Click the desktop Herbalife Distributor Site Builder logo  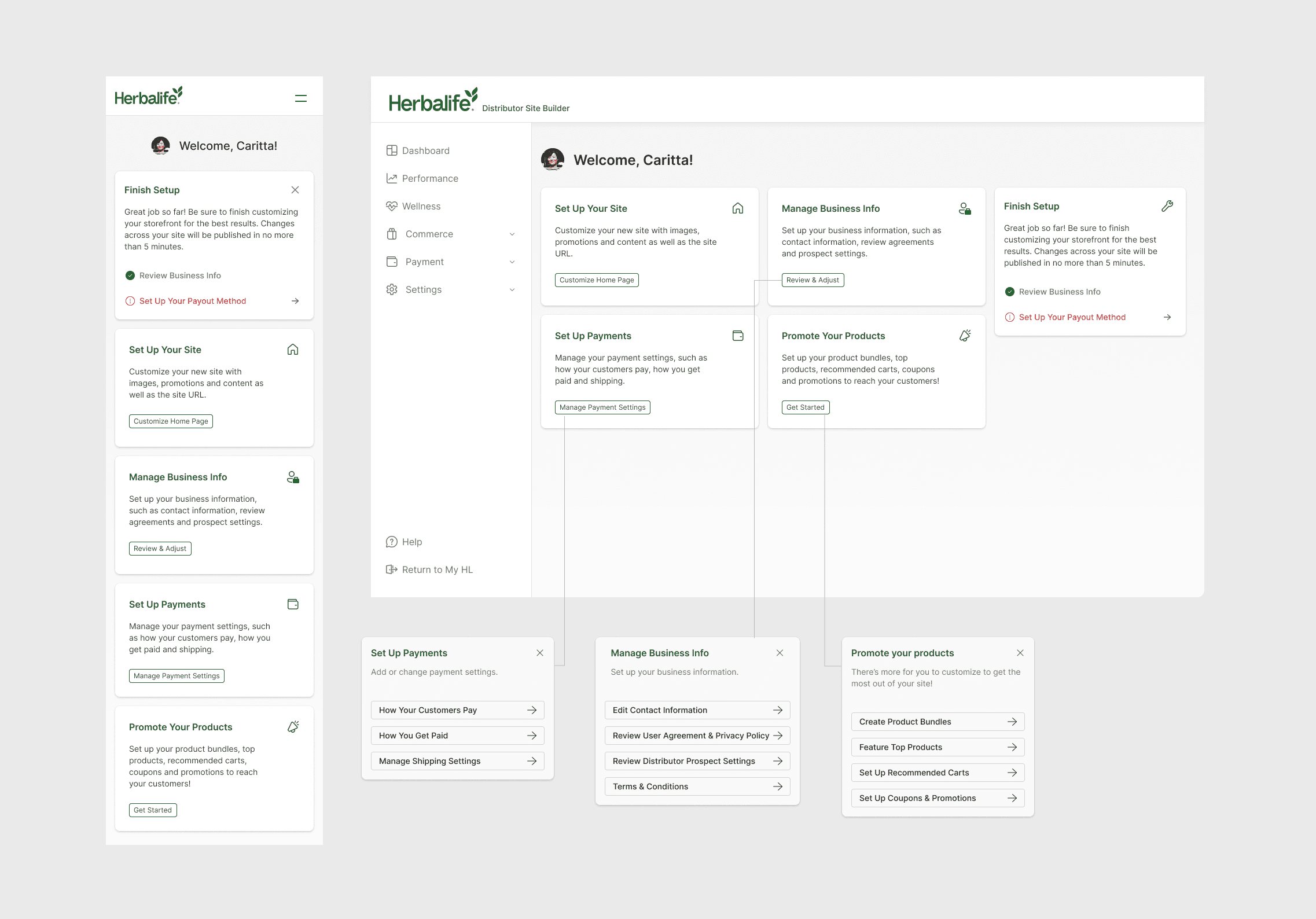pyautogui.click(x=479, y=100)
